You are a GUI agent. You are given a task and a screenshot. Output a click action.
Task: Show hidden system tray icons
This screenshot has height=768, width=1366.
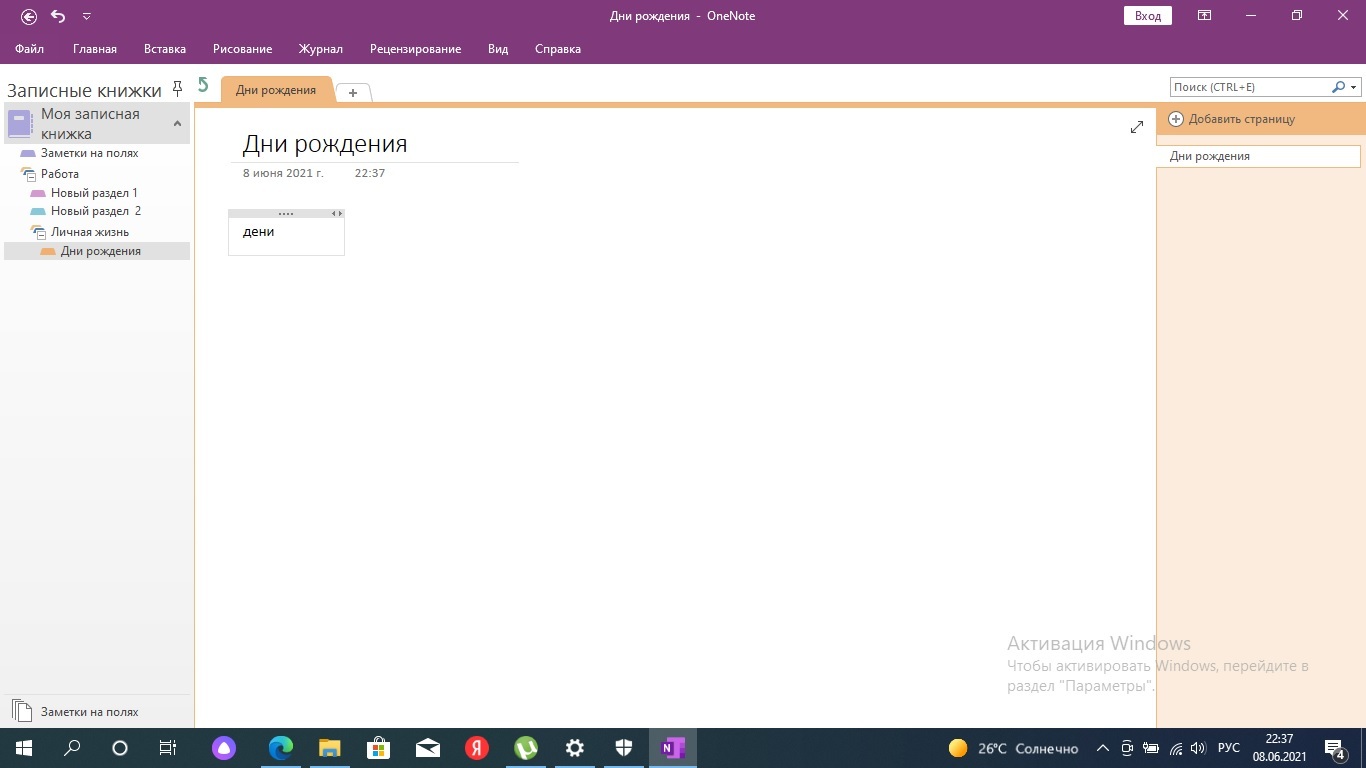click(1103, 748)
